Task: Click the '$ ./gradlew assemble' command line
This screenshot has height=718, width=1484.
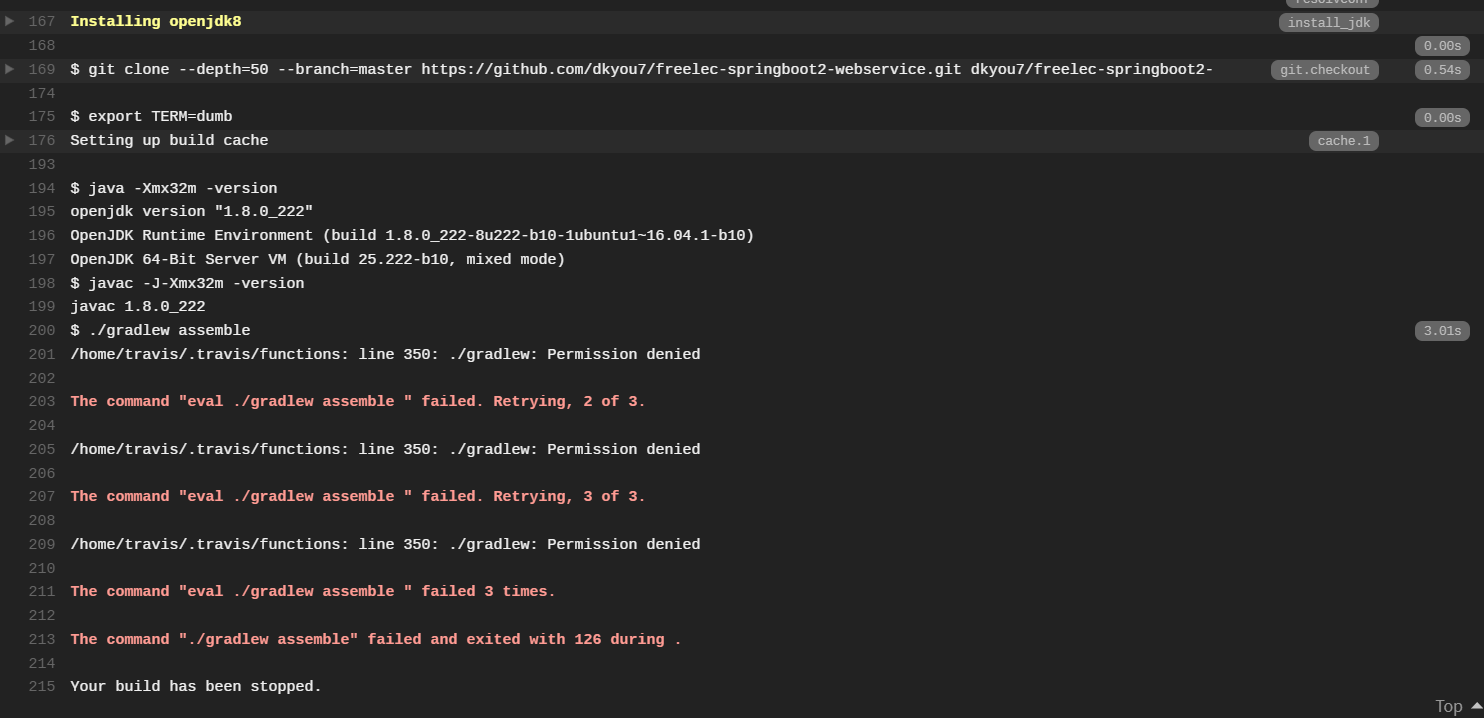Action: 160,331
